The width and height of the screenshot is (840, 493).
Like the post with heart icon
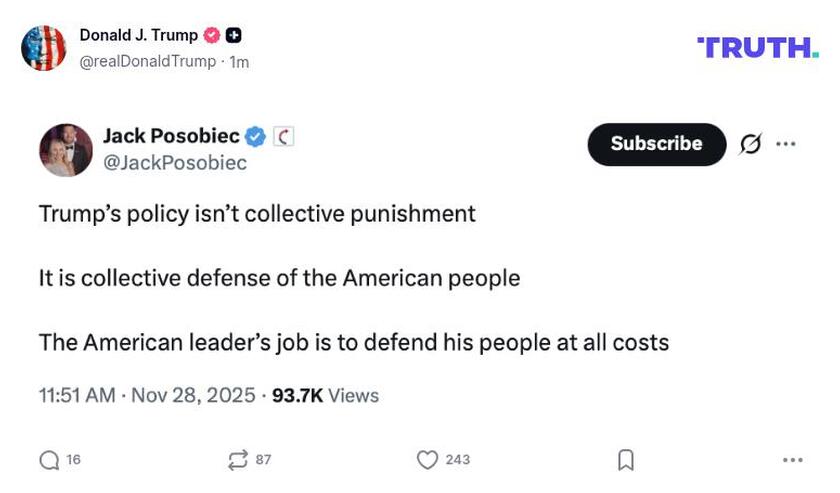pyautogui.click(x=427, y=460)
